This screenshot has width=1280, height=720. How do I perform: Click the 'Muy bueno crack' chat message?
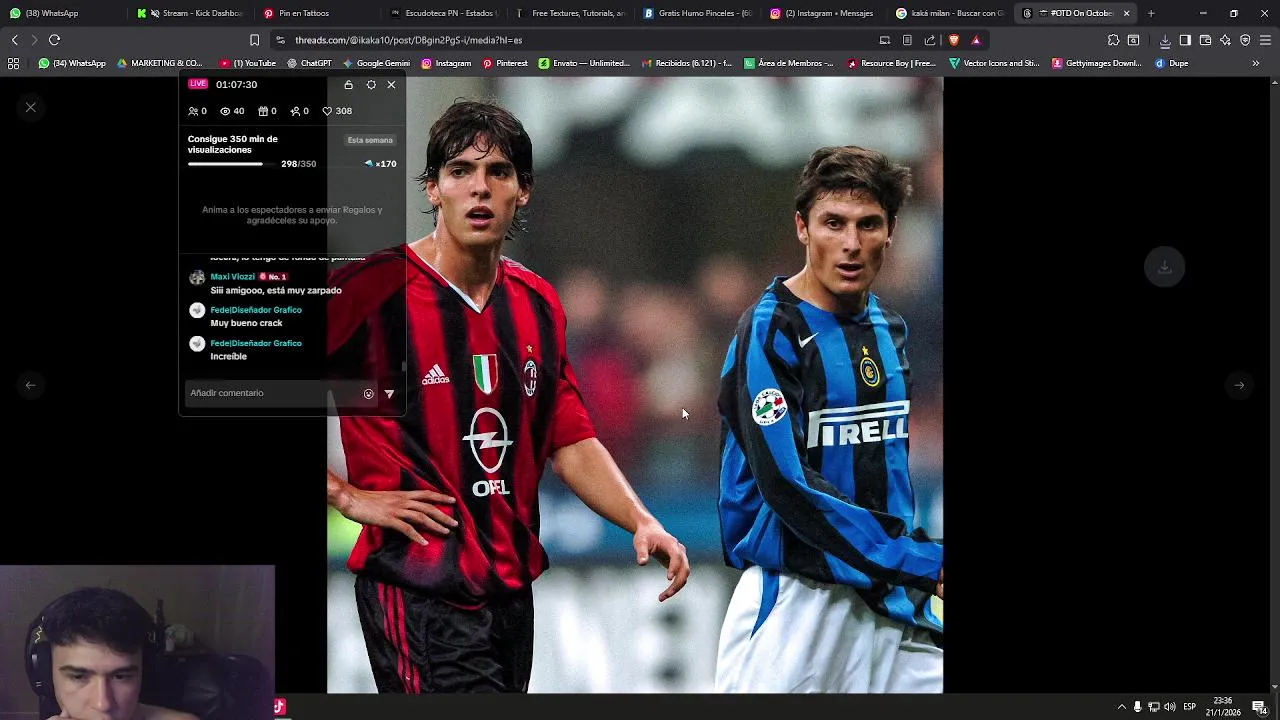(x=246, y=323)
